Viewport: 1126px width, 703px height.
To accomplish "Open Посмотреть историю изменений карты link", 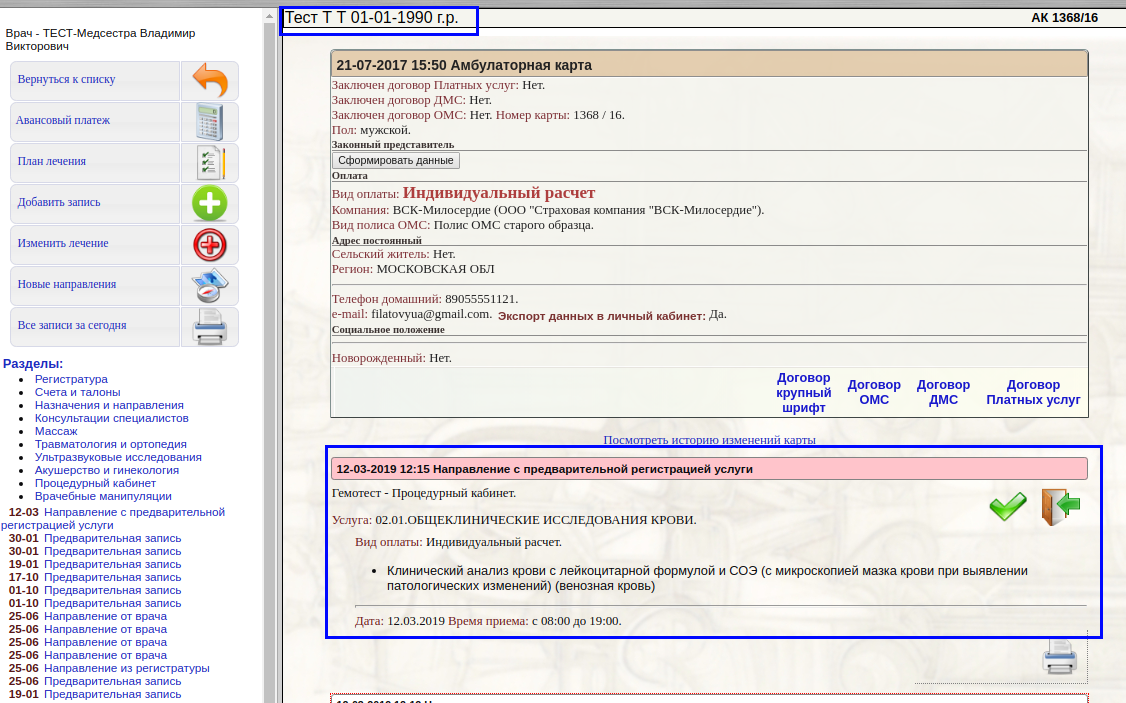I will (709, 440).
